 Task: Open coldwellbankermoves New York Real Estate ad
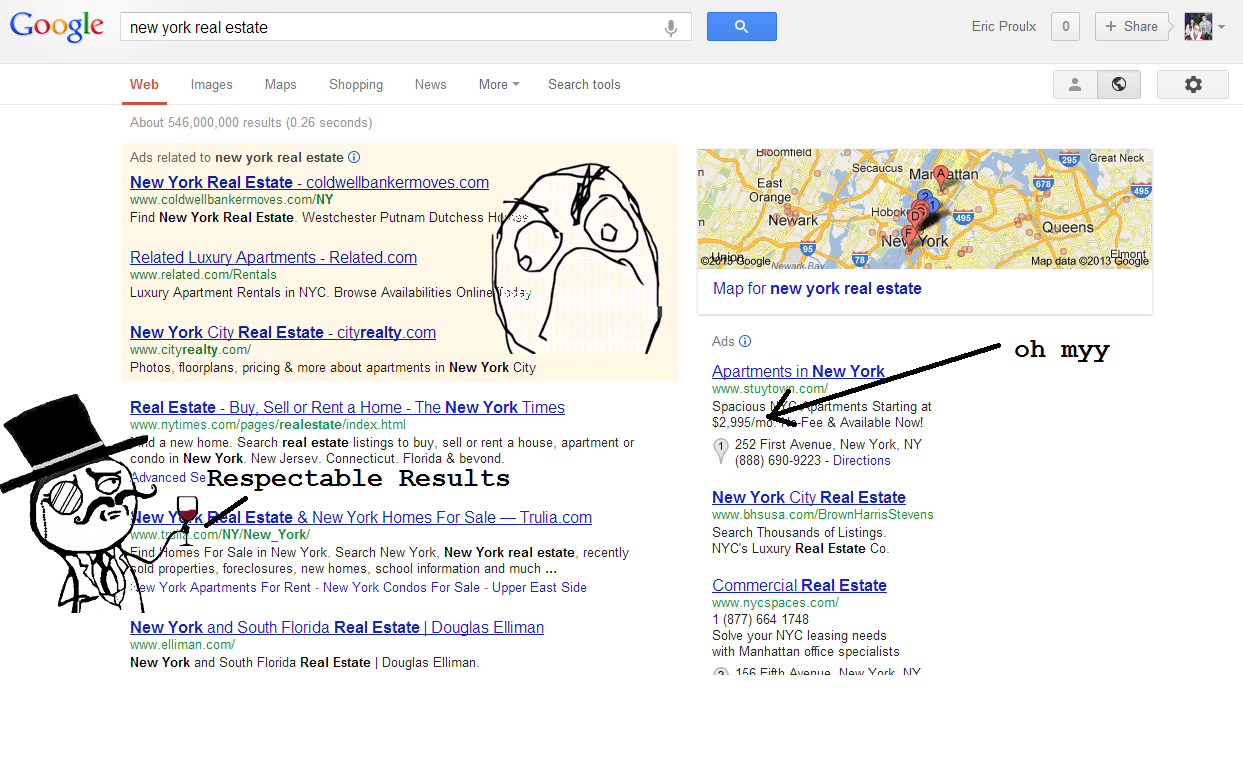point(309,182)
